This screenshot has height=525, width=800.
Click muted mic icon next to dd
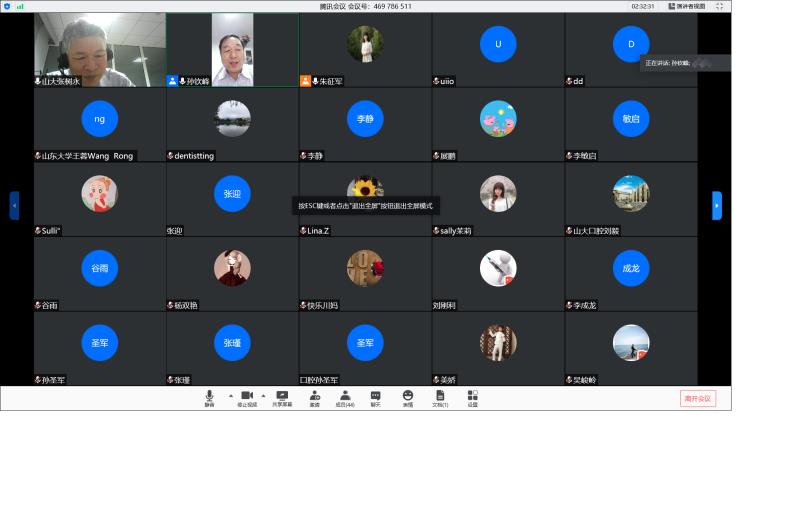[x=569, y=81]
